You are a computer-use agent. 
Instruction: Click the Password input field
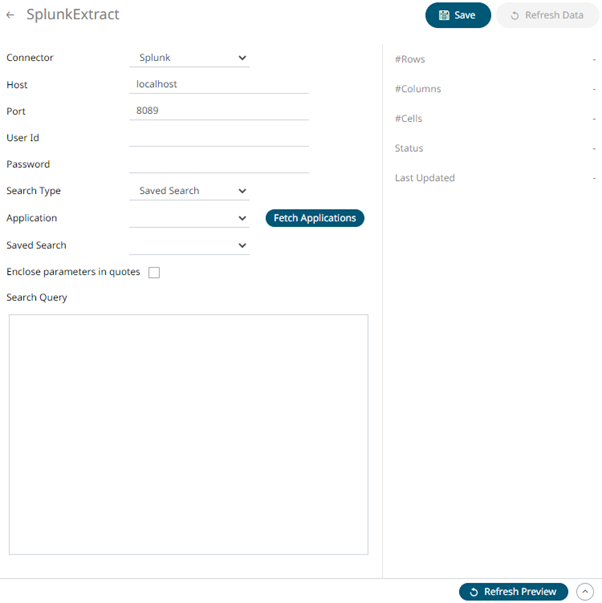coord(219,164)
